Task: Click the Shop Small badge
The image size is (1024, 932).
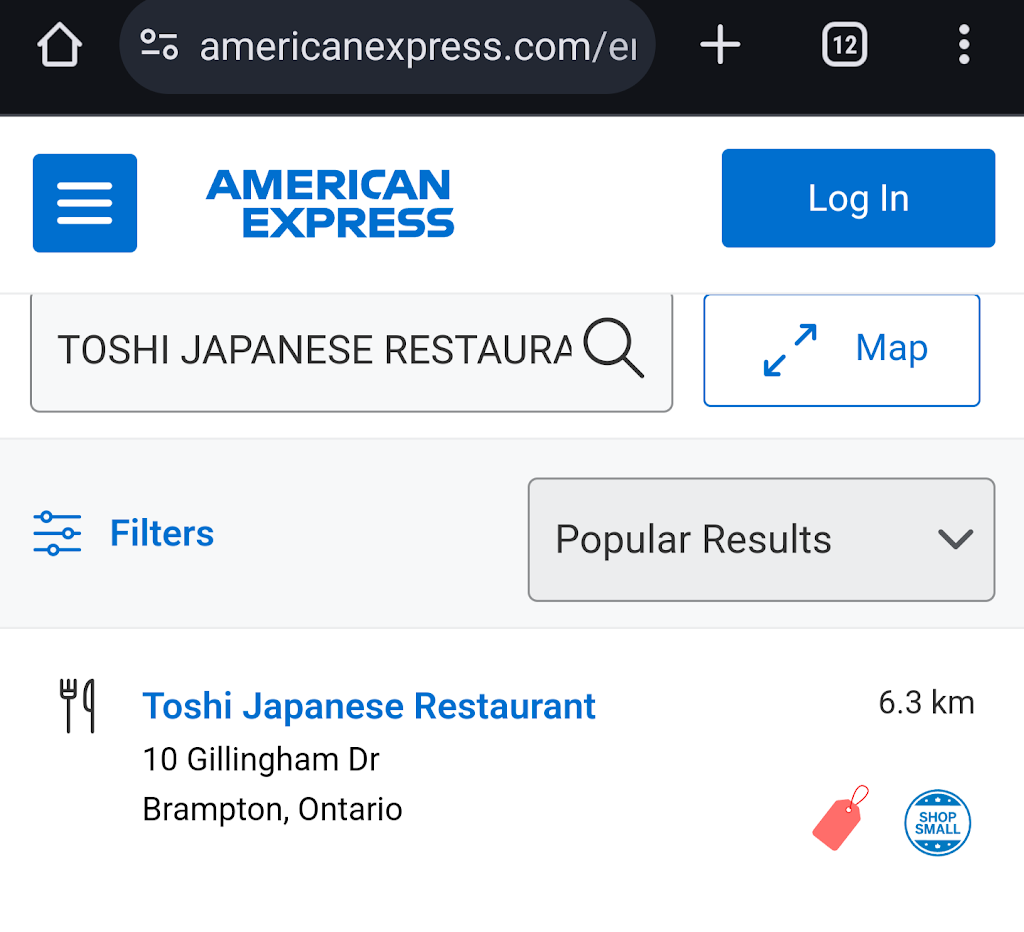Action: (x=937, y=823)
